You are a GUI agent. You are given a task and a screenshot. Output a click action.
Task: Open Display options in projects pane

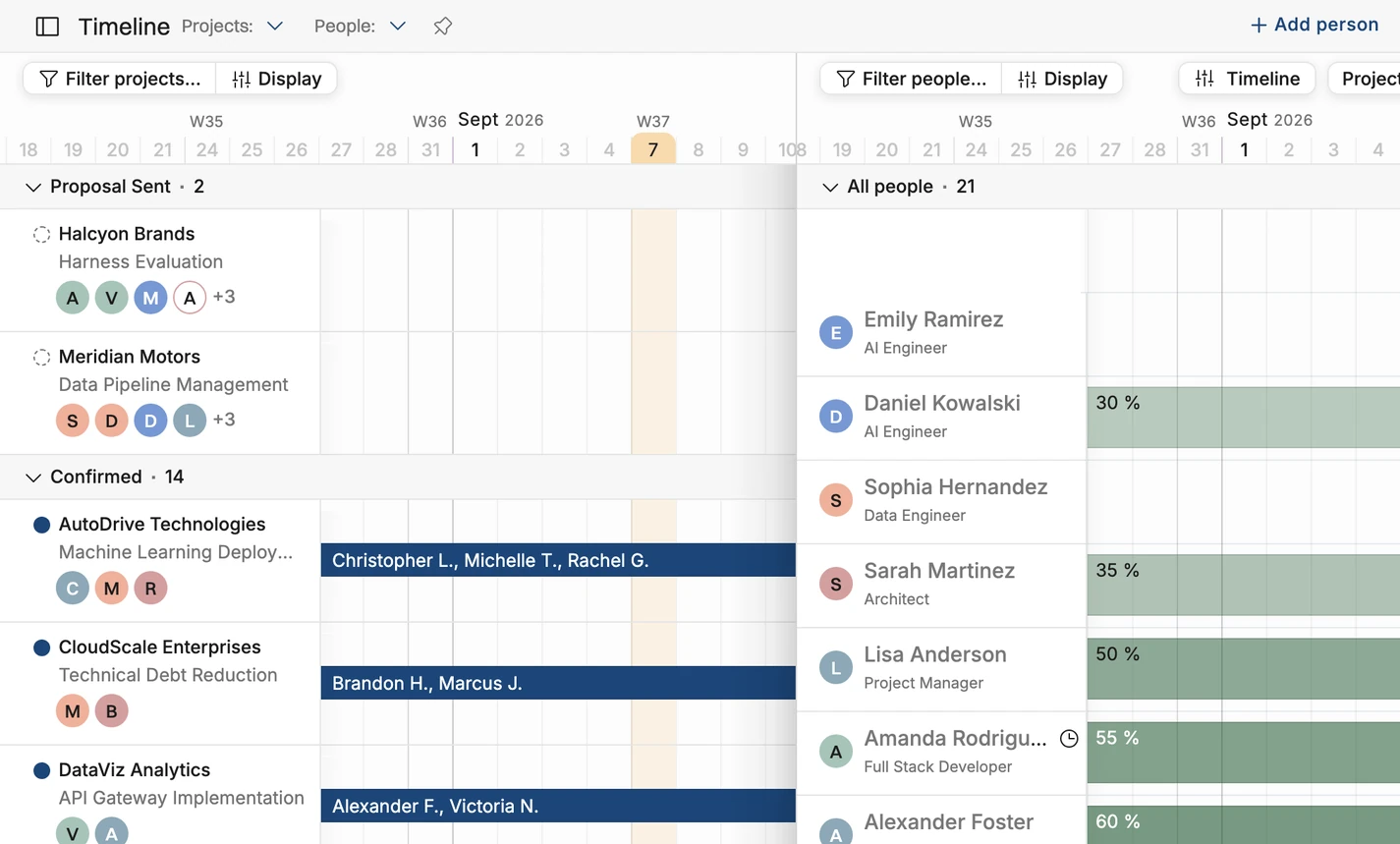[276, 79]
